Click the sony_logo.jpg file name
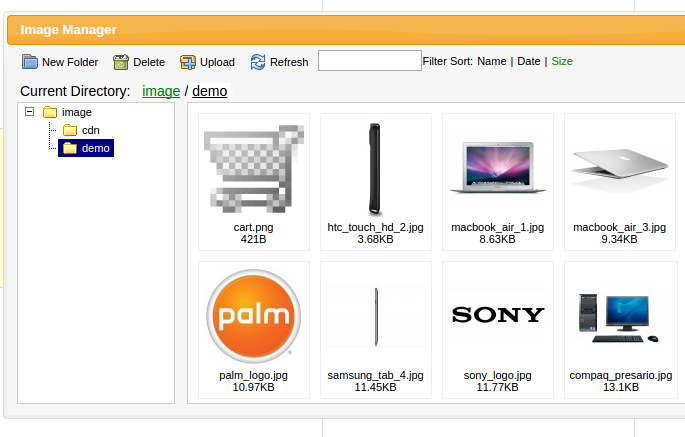The height and width of the screenshot is (437, 685). (498, 375)
